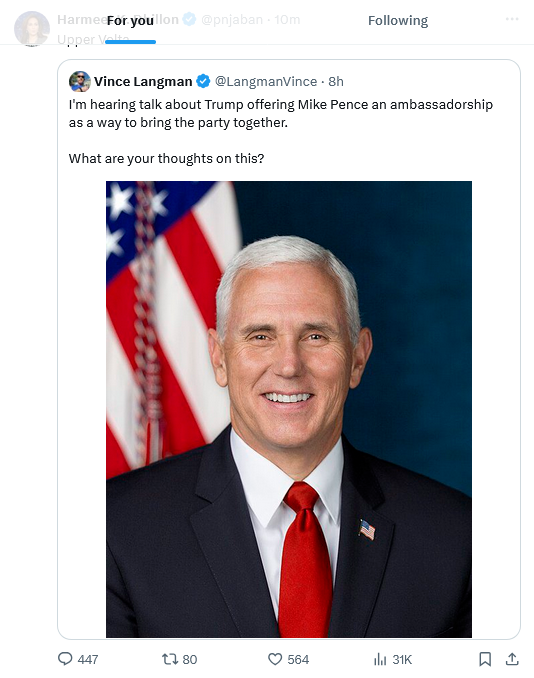Screen dimensions: 534x678
Task: Repost using the retweet icon
Action: (169, 659)
